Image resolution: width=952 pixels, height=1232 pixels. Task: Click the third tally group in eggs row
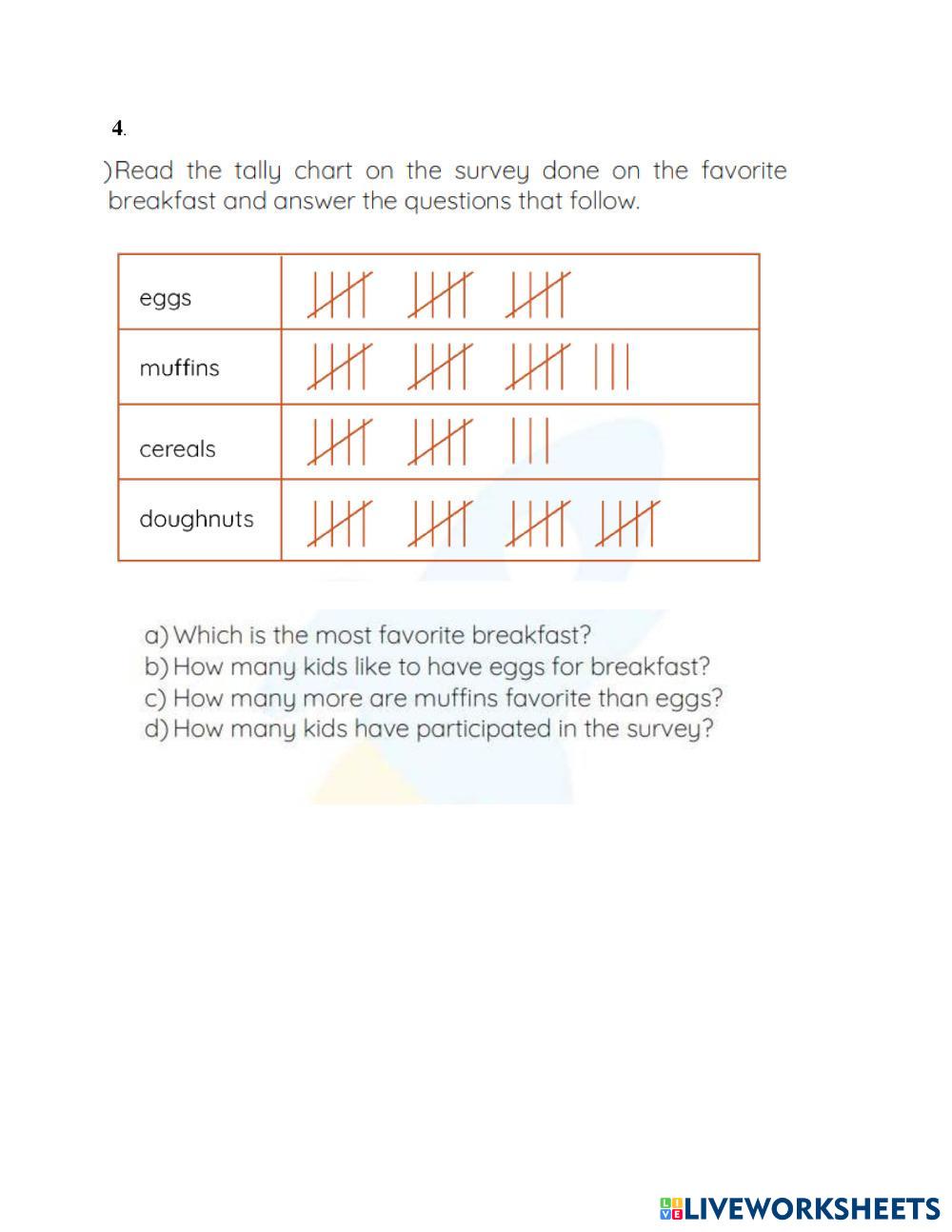pyautogui.click(x=538, y=294)
